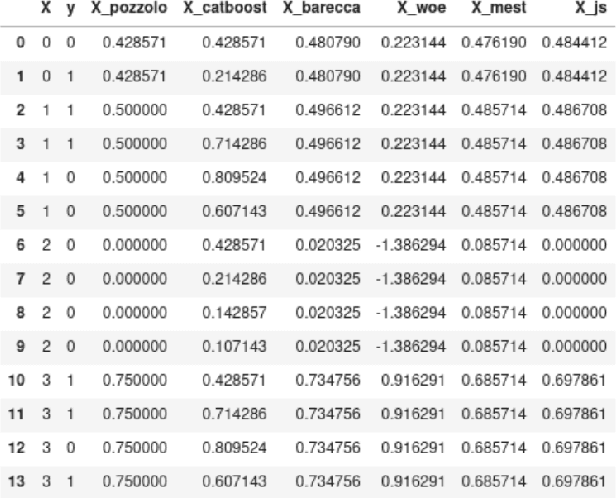This screenshot has width=616, height=498.
Task: Select row index 3 label
Action: (x=20, y=143)
